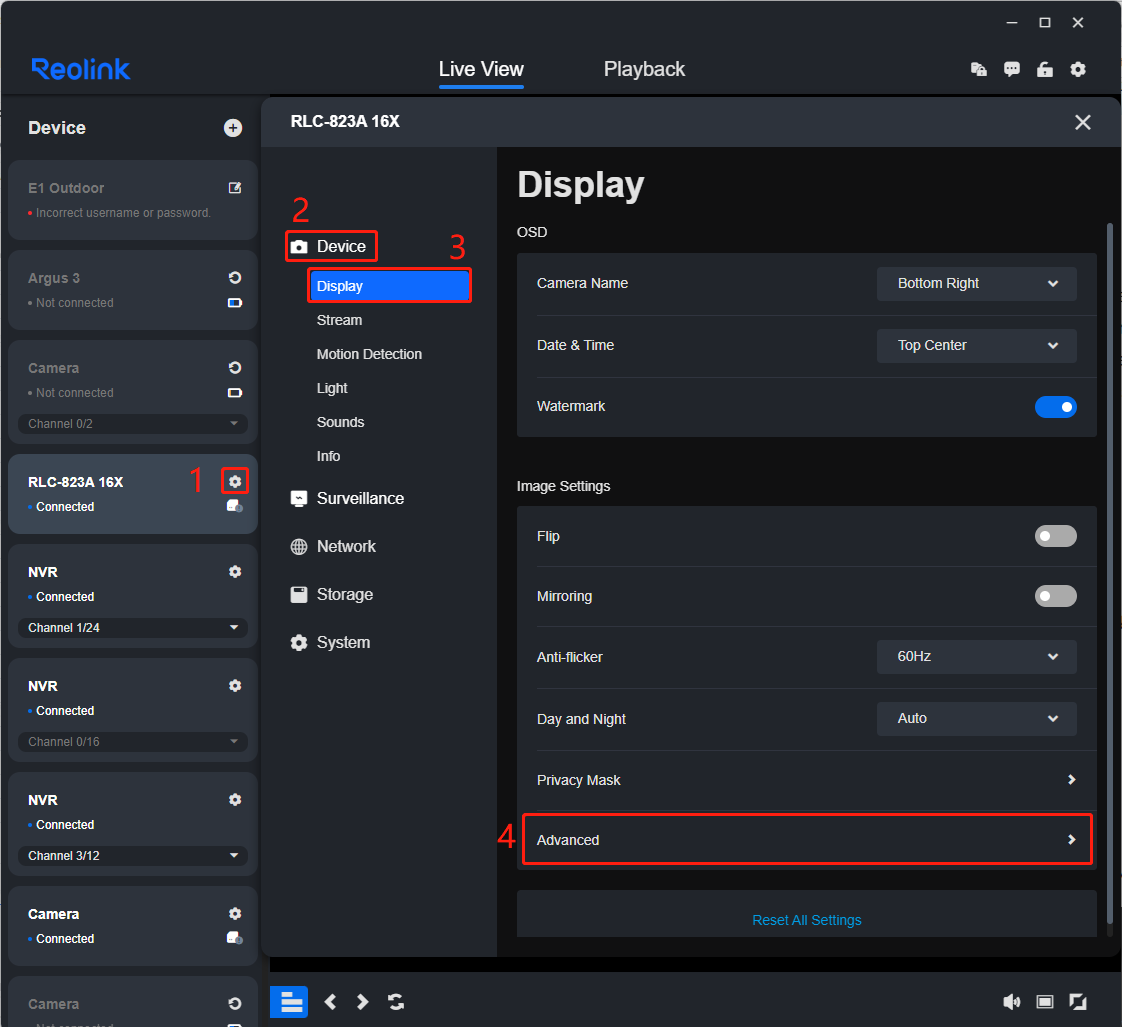Switch to the Playback tab
This screenshot has width=1122, height=1027.
[x=644, y=69]
